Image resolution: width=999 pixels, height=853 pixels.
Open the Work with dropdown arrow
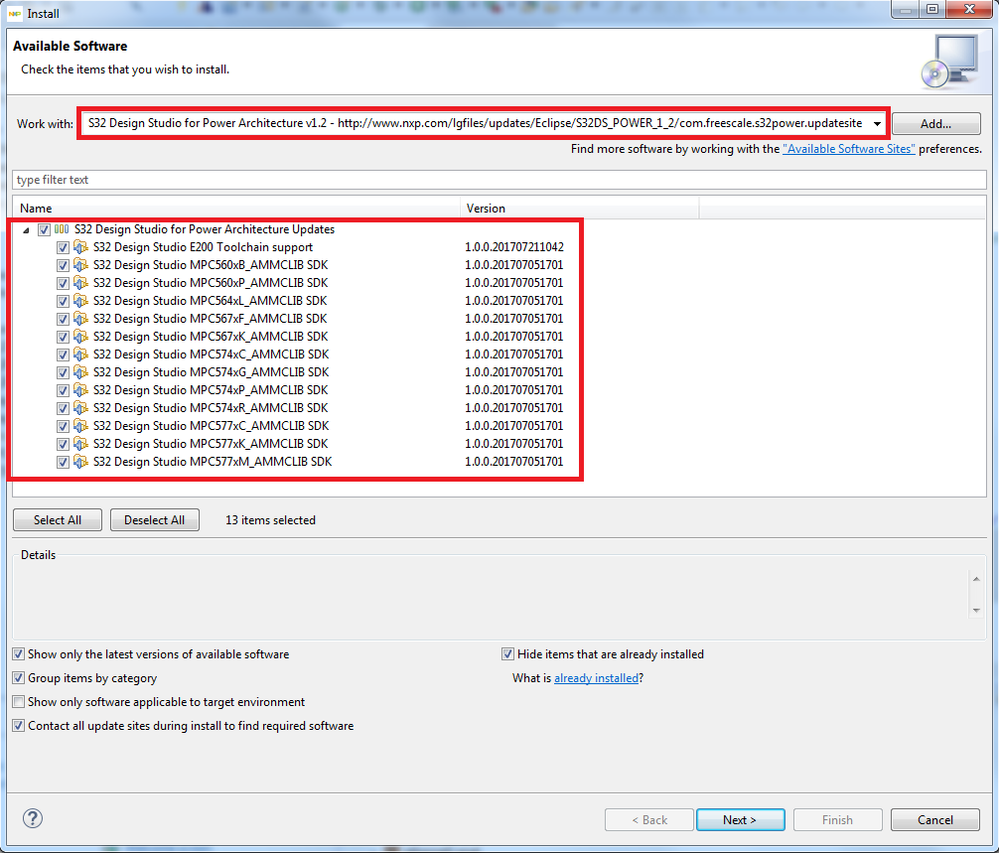point(877,124)
